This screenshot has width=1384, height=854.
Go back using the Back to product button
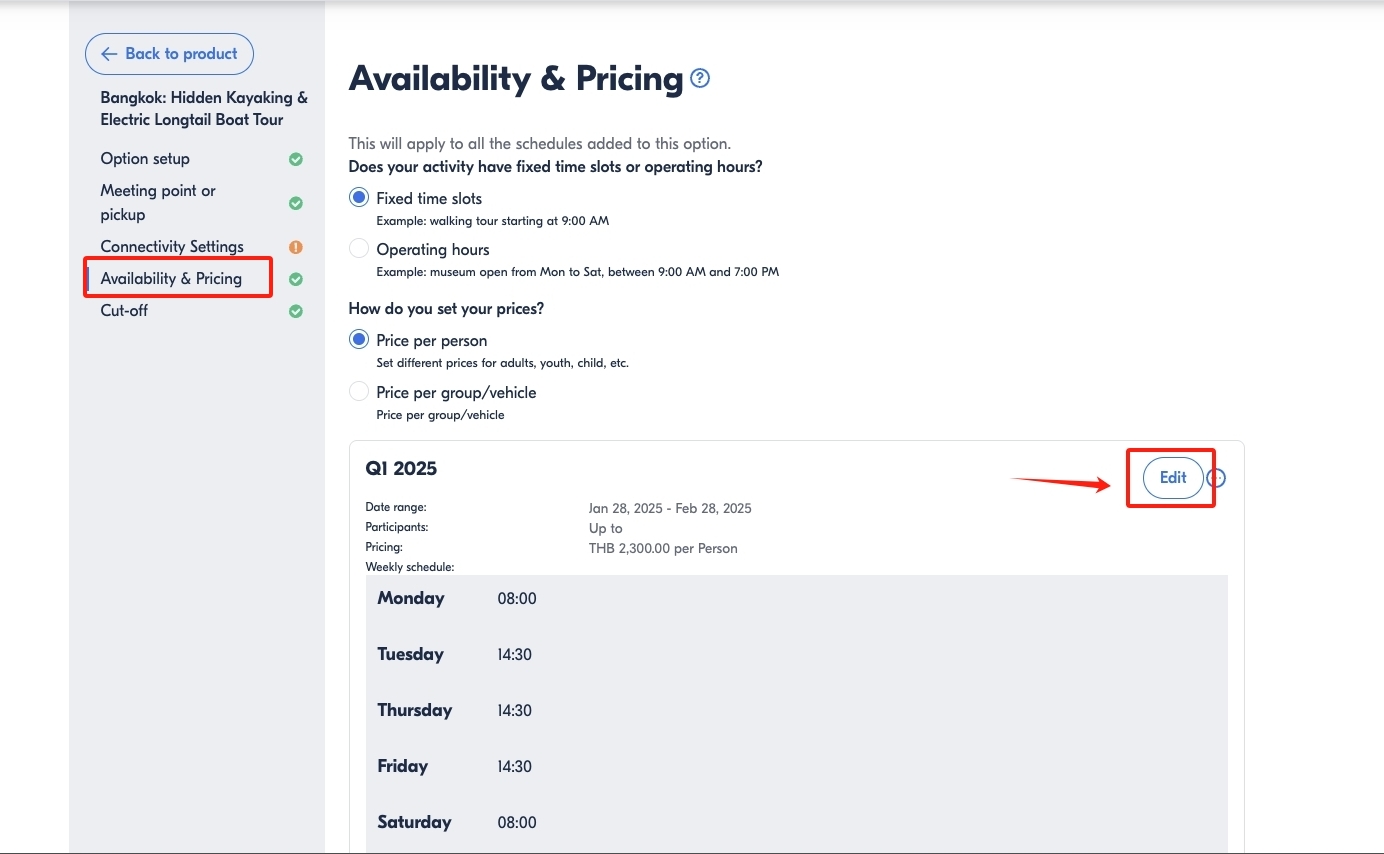click(x=169, y=54)
